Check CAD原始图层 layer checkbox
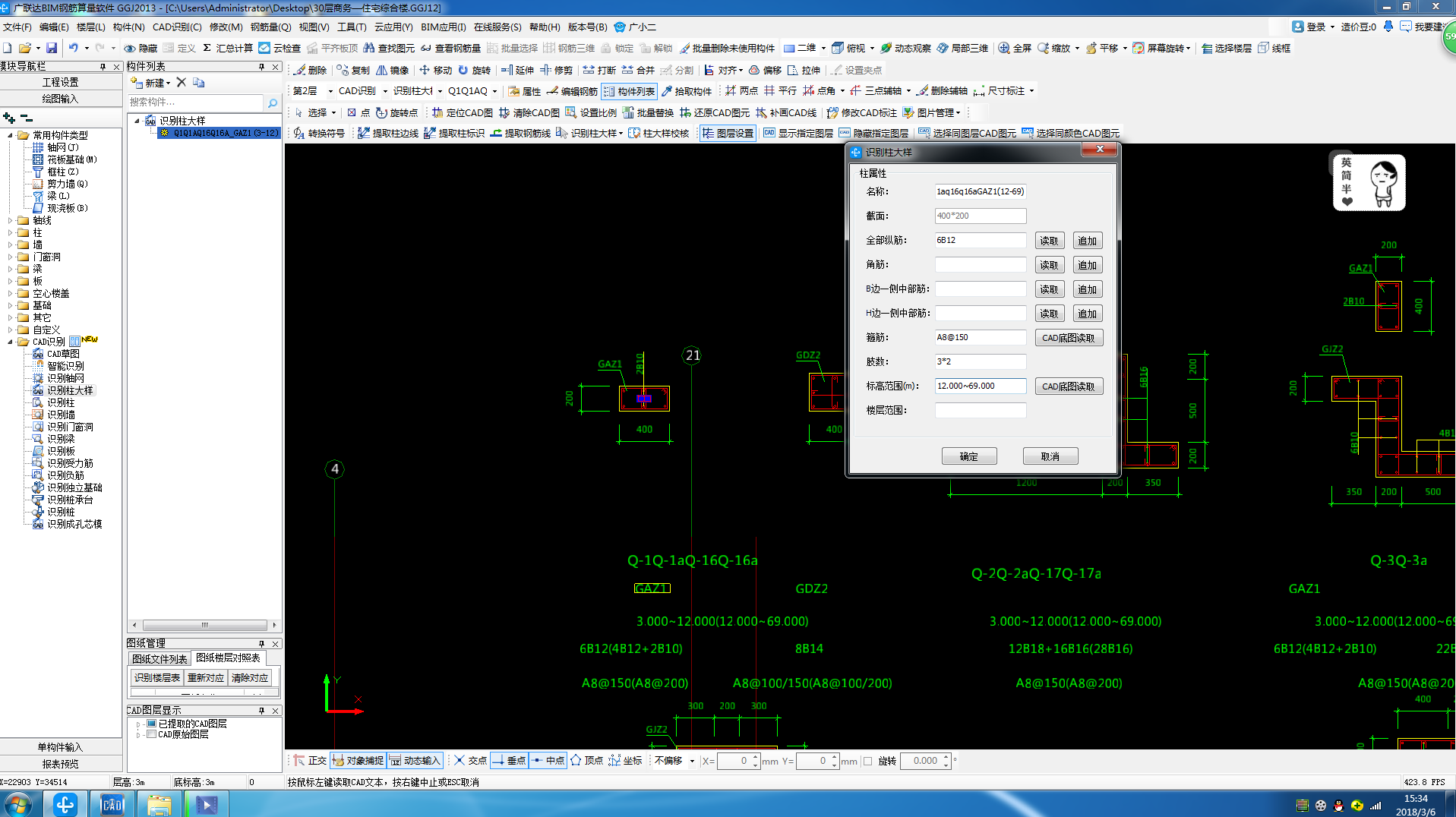Image resolution: width=1456 pixels, height=817 pixels. [151, 734]
